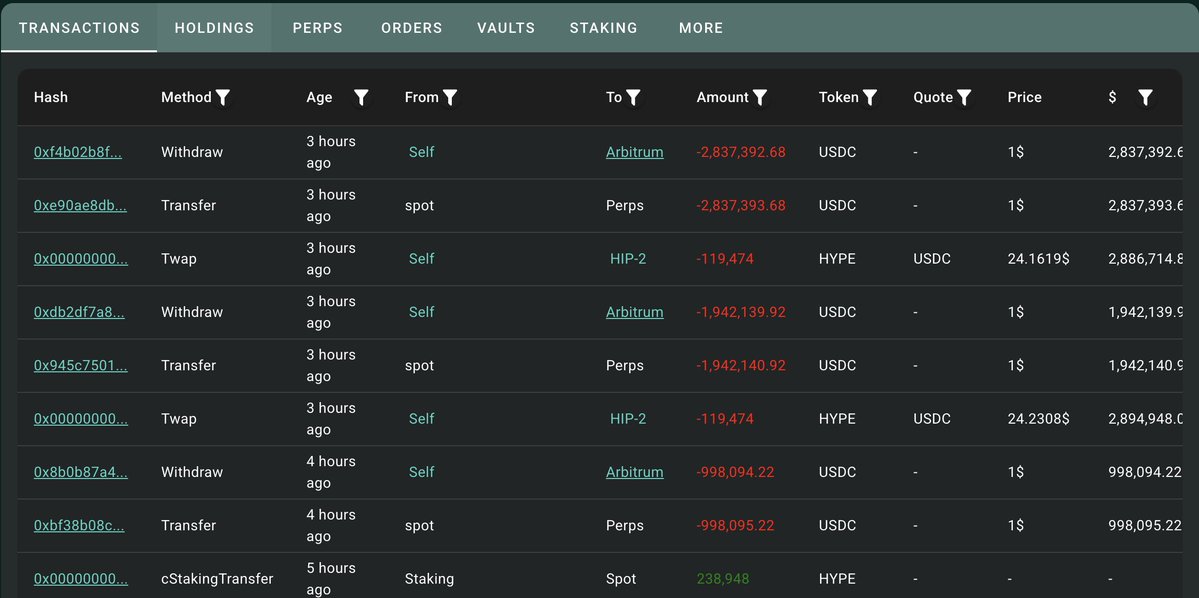Click the Method column filter icon
Screen dimensions: 1199x598
click(x=223, y=97)
